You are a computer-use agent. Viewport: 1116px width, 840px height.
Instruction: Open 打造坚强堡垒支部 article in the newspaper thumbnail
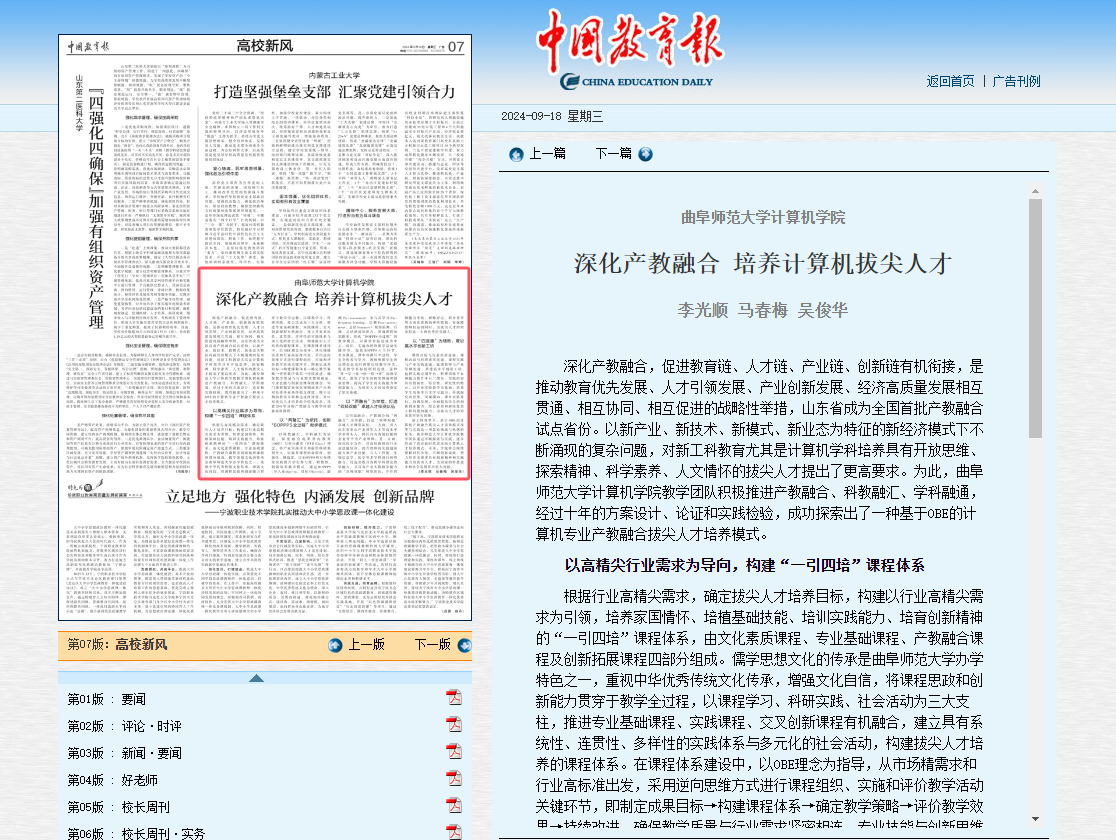tap(334, 91)
